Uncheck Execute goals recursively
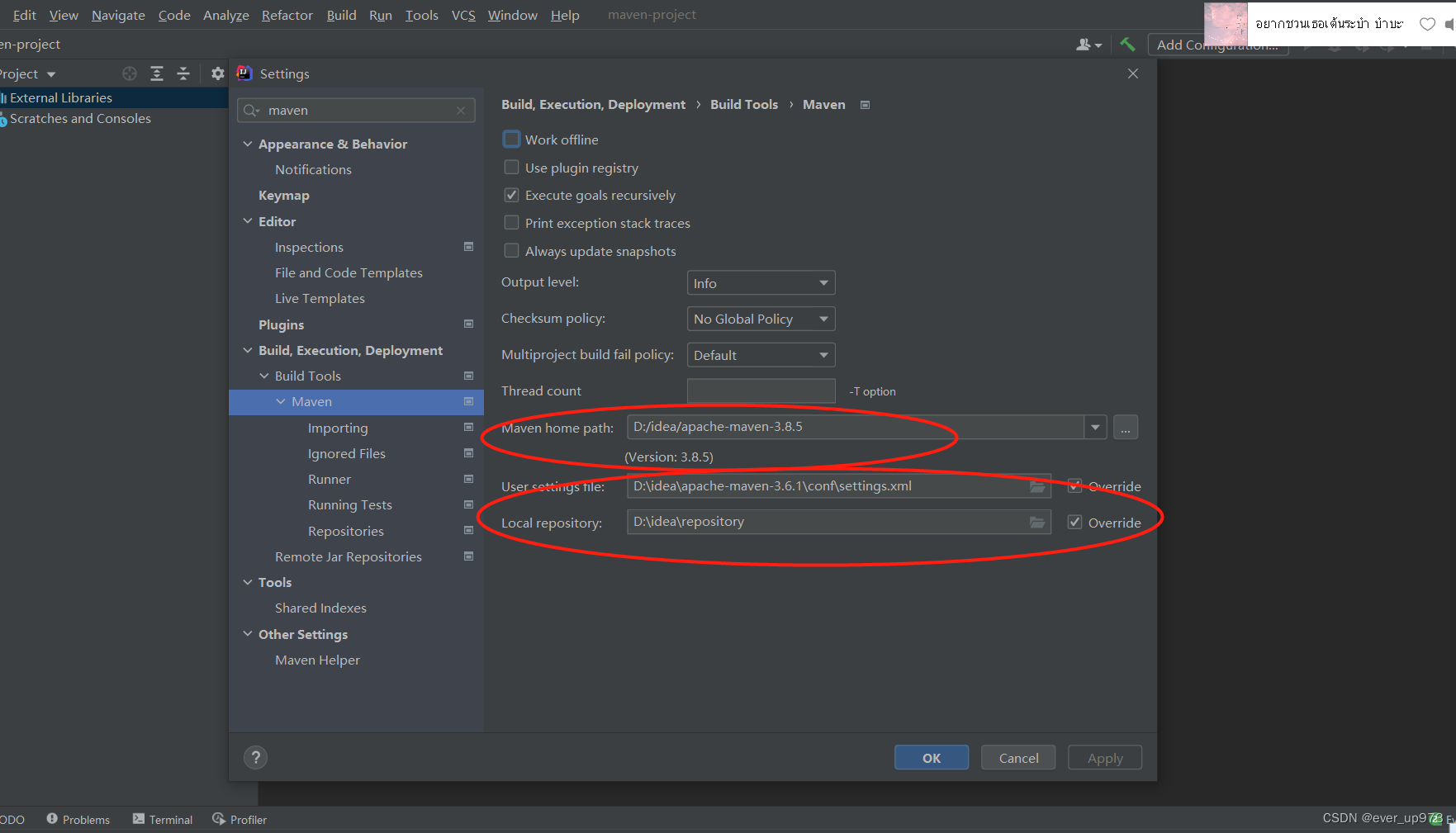 [x=512, y=196]
